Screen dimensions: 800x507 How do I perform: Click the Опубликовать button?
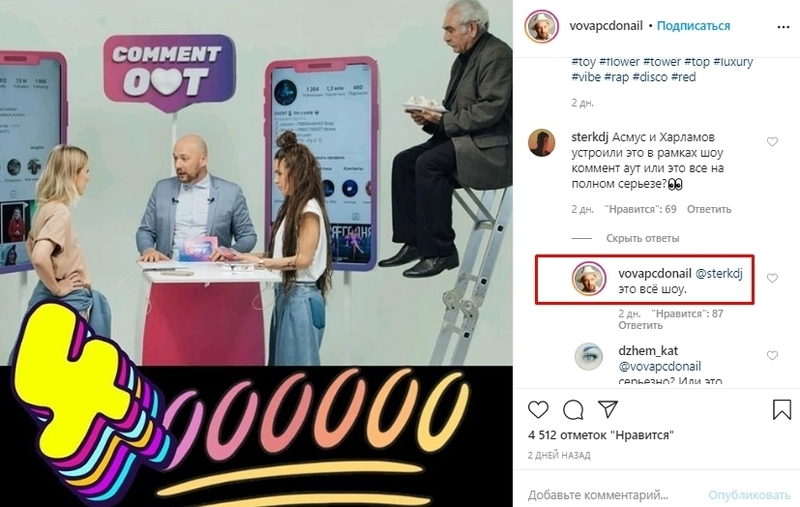(x=749, y=495)
